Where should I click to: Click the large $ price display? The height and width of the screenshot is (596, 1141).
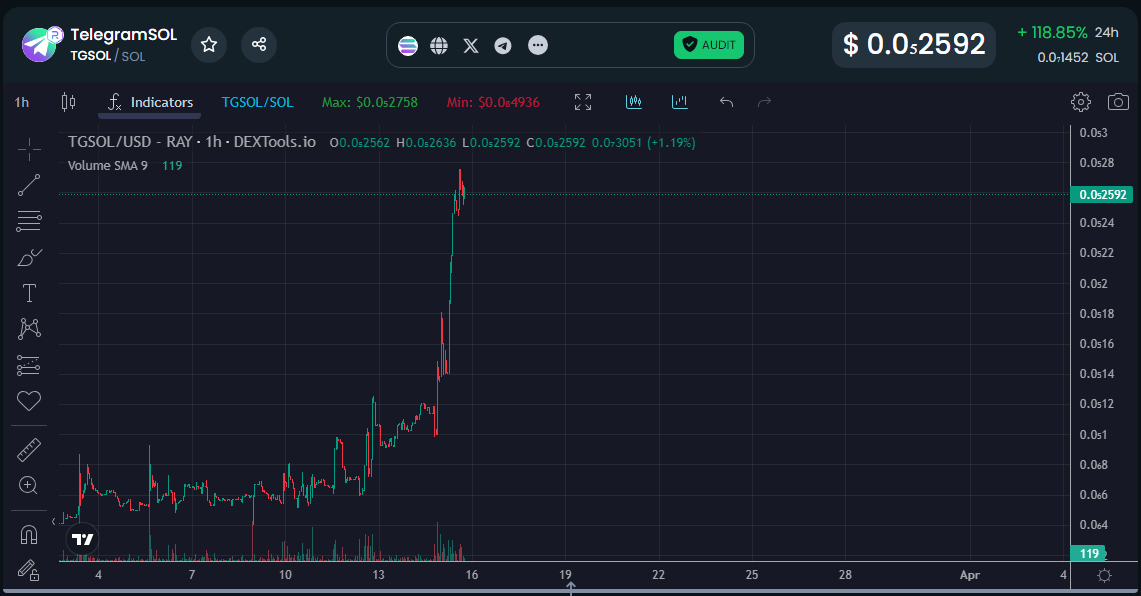coord(914,44)
